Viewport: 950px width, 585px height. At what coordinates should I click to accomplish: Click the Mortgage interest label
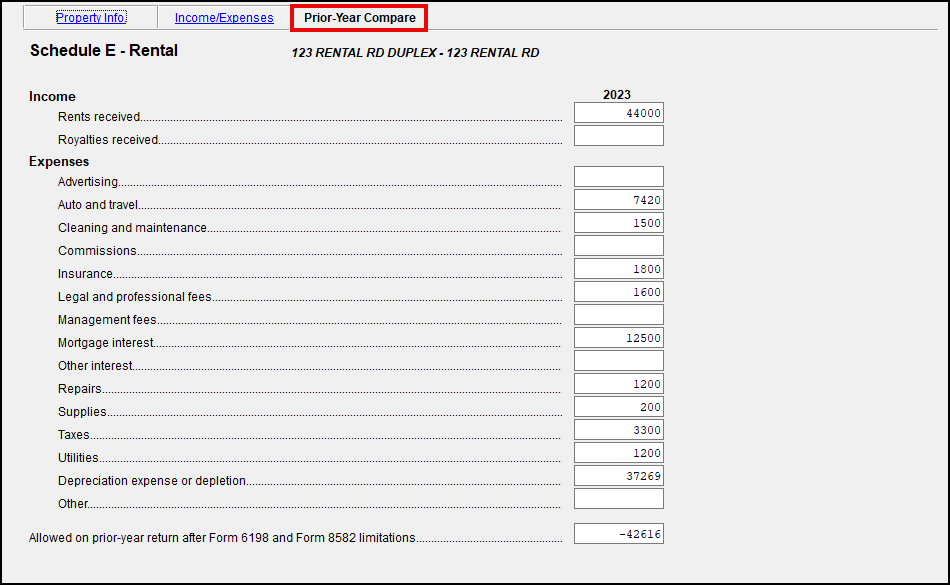click(x=105, y=343)
